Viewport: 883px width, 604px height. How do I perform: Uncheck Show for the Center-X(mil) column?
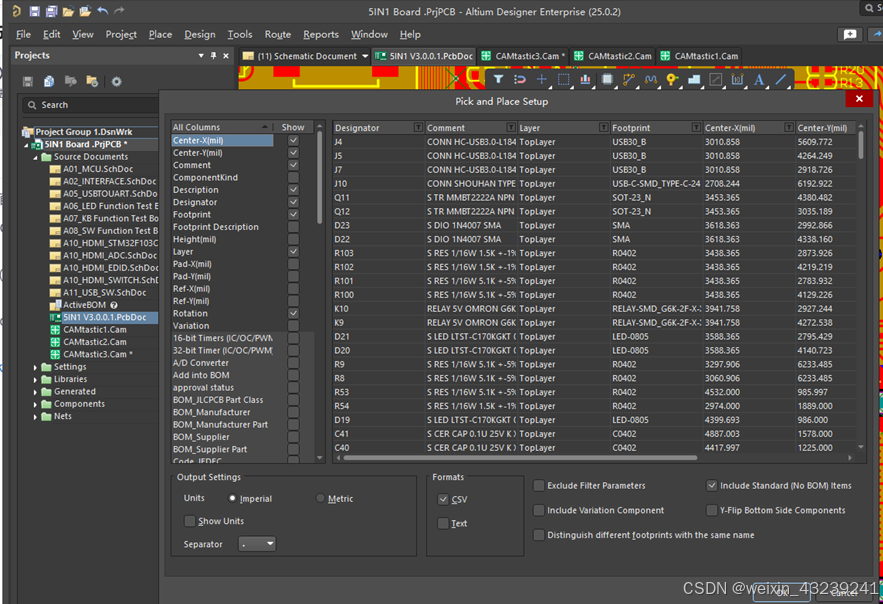click(293, 140)
